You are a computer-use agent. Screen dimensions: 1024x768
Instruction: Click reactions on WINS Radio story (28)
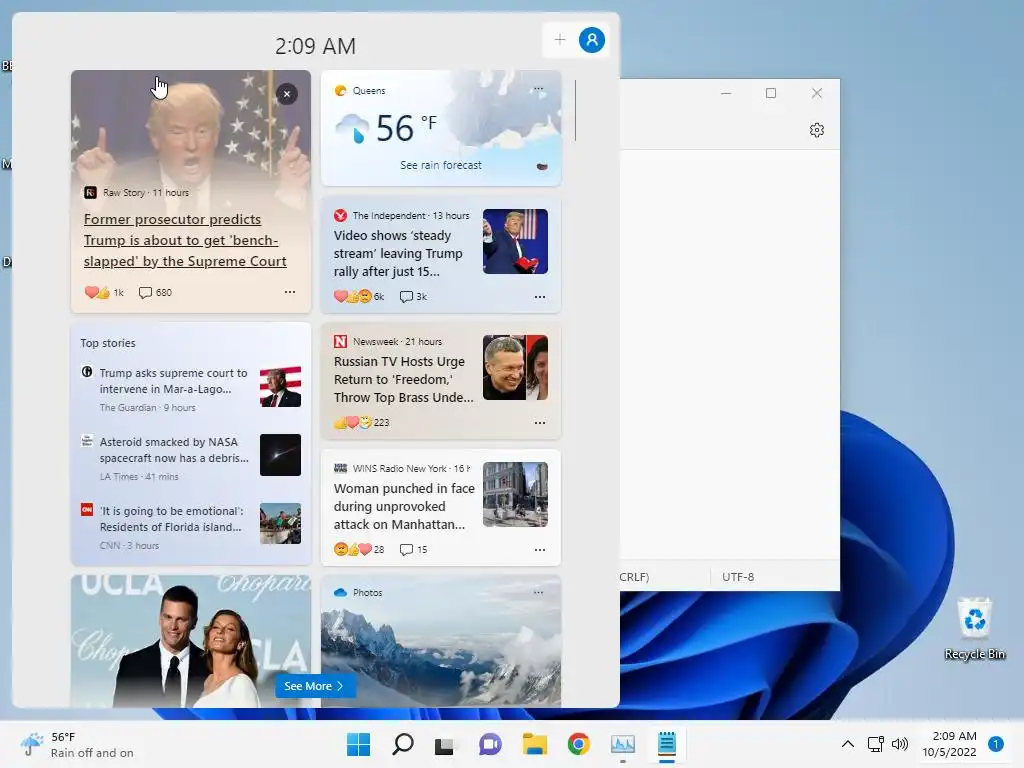(x=359, y=550)
